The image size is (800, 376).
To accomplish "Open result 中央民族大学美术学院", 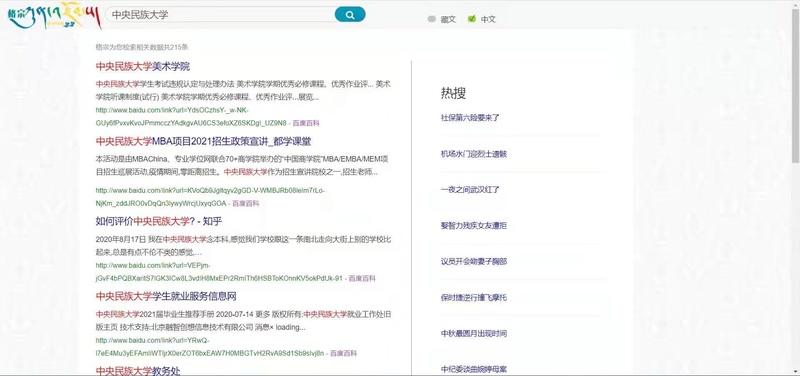I will tap(143, 66).
